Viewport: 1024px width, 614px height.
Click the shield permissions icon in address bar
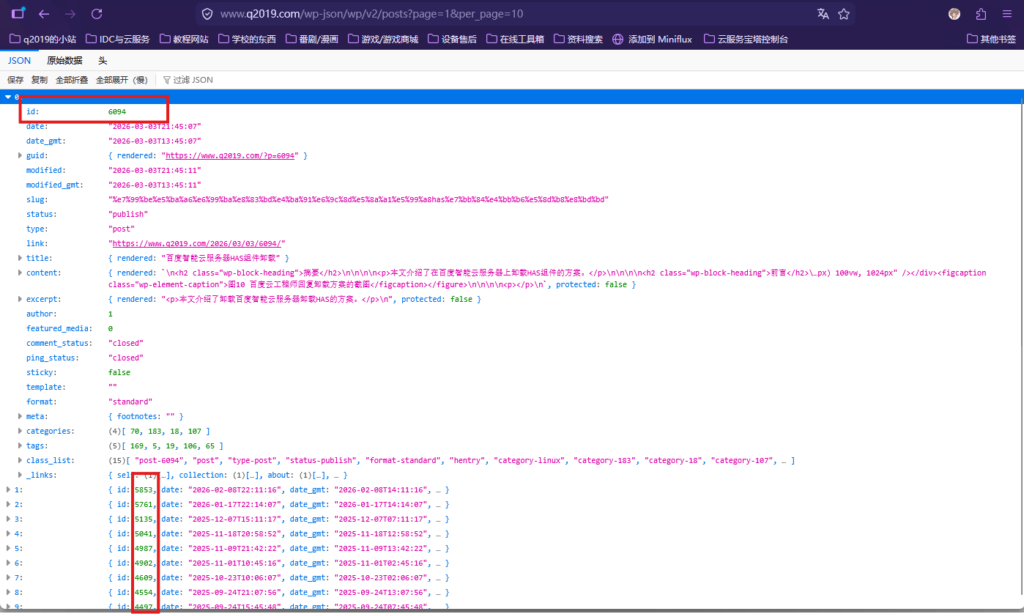(207, 14)
